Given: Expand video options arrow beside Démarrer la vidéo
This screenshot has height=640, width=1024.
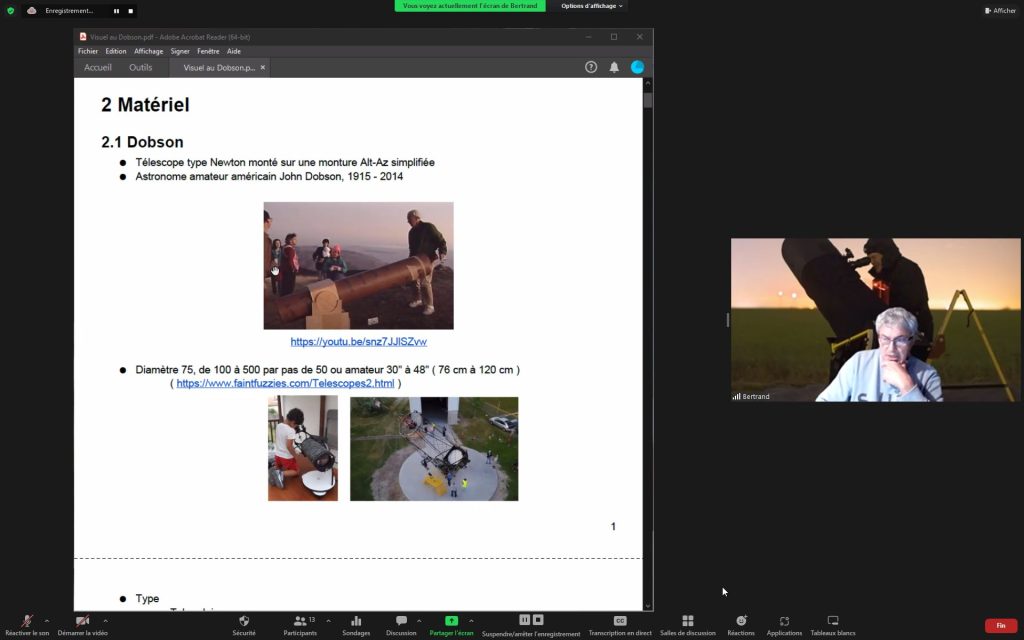Looking at the screenshot, I should 105,621.
